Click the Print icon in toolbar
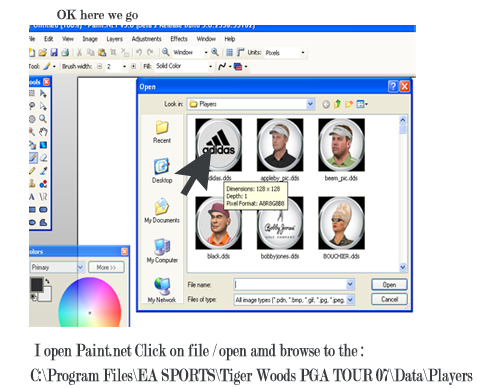The width and height of the screenshot is (477, 389). click(65, 52)
